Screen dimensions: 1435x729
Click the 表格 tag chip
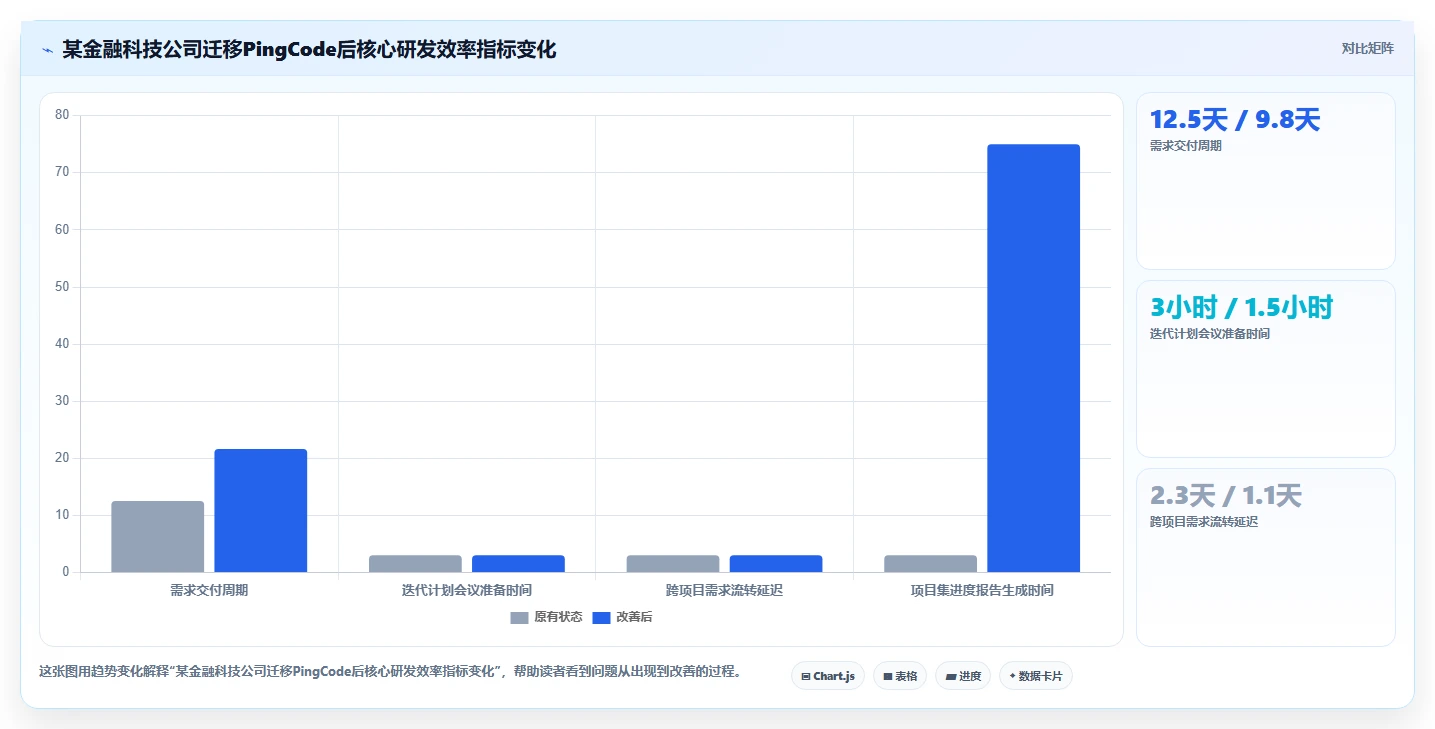tap(900, 676)
